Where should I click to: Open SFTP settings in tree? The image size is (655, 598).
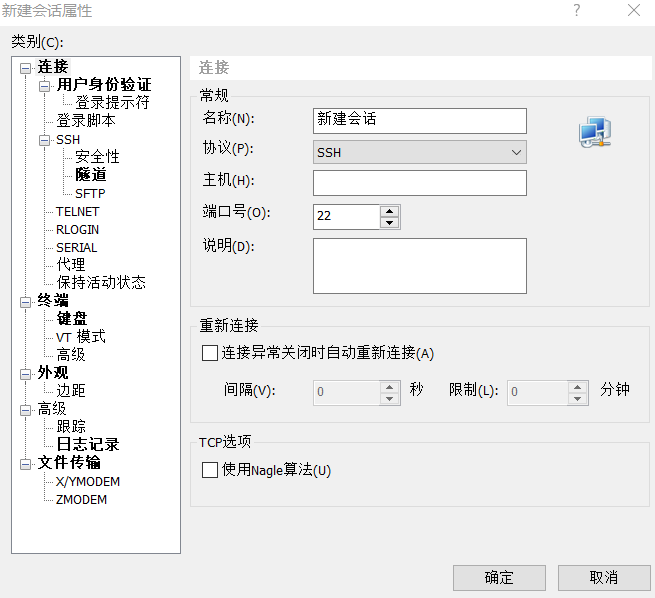(x=90, y=193)
